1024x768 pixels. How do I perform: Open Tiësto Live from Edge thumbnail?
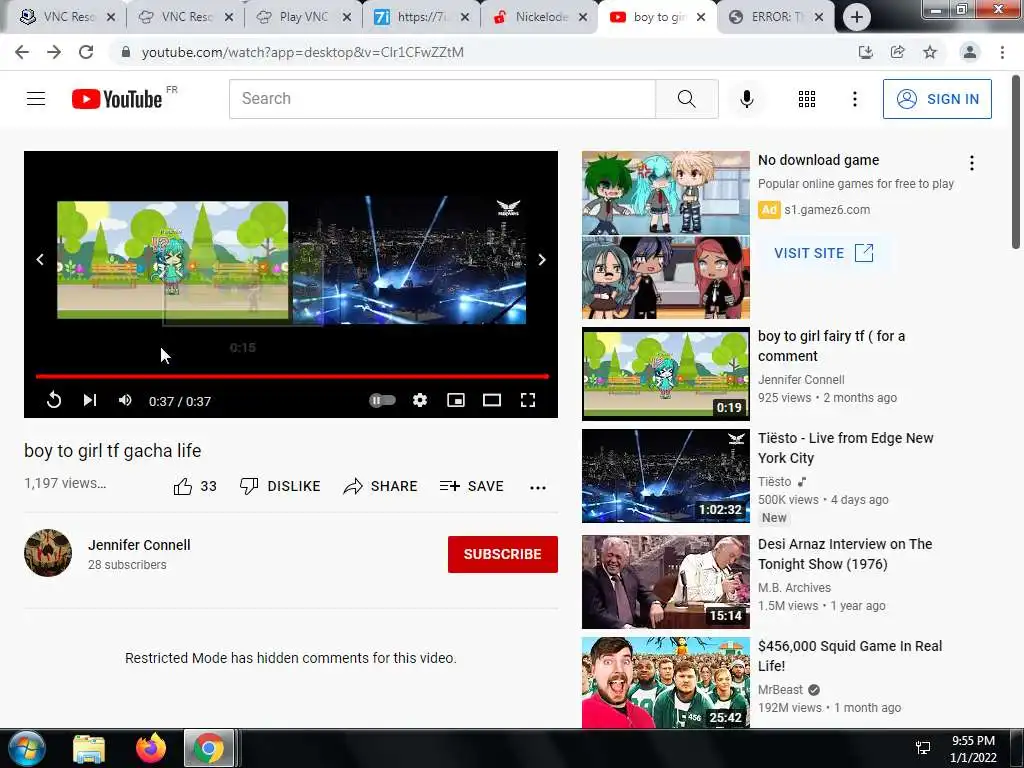point(665,476)
